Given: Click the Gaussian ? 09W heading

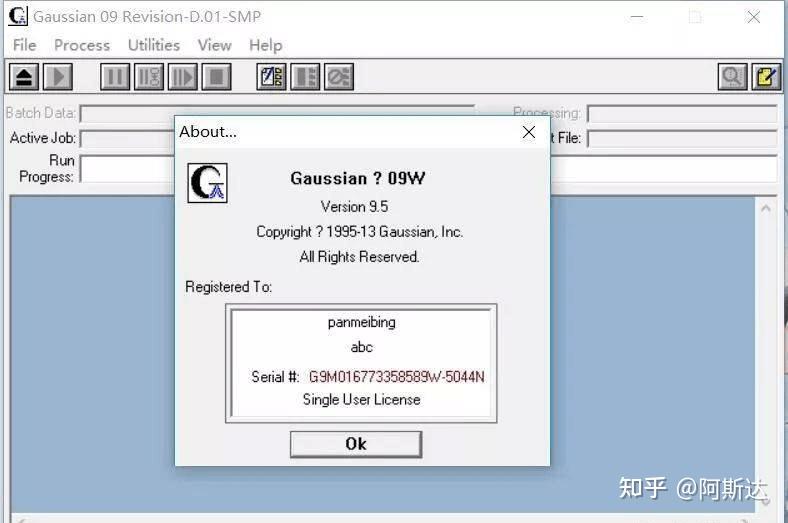Looking at the screenshot, I should pyautogui.click(x=358, y=178).
